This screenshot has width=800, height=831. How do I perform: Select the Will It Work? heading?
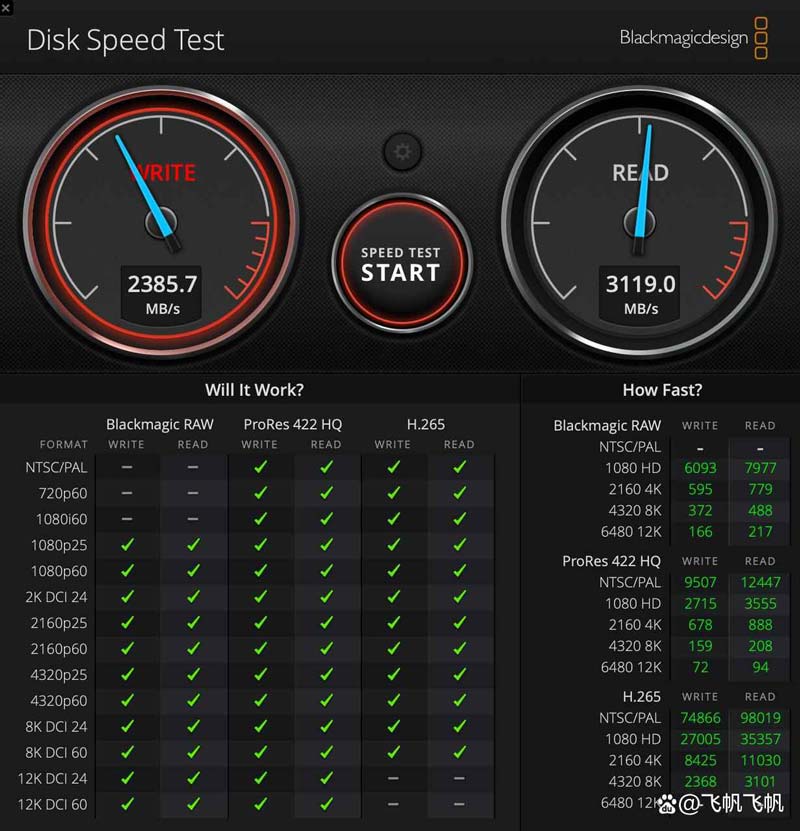click(x=254, y=390)
